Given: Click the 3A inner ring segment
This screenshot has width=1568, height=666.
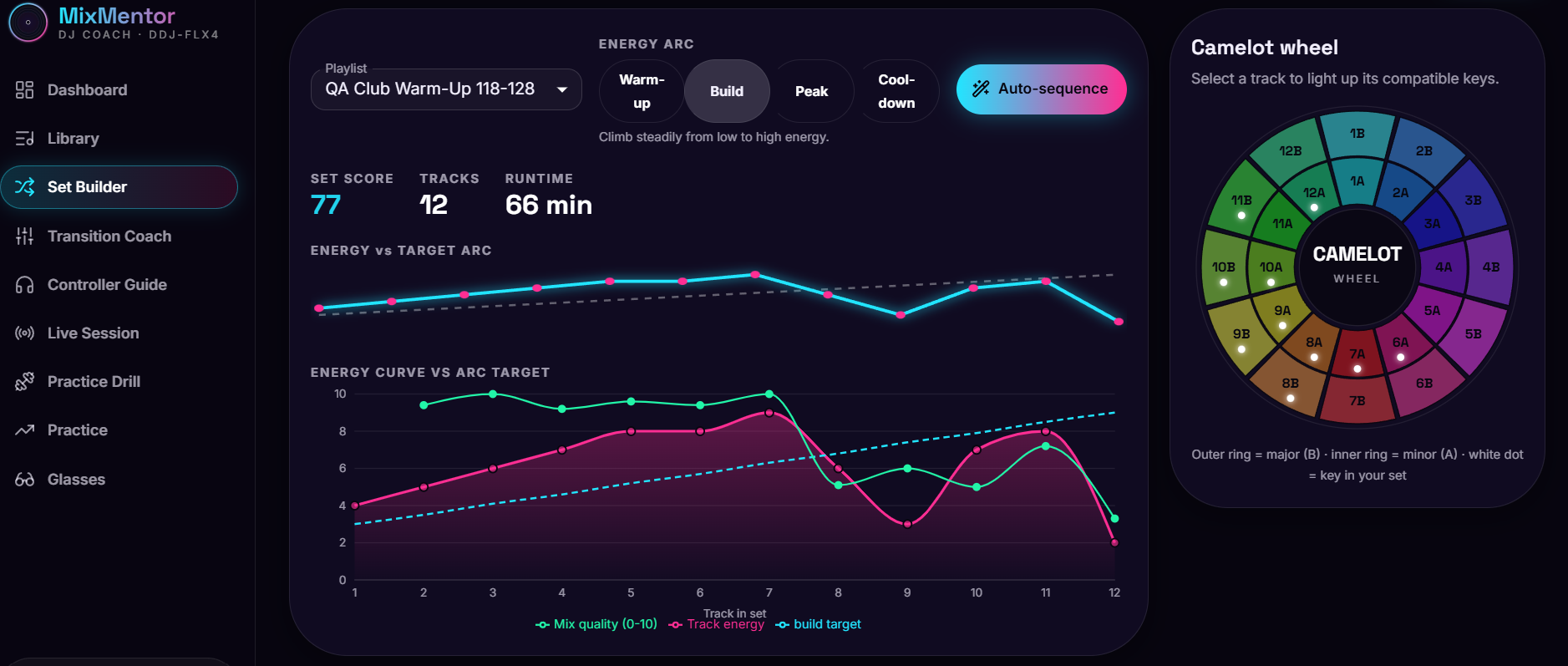Looking at the screenshot, I should coord(1433,224).
